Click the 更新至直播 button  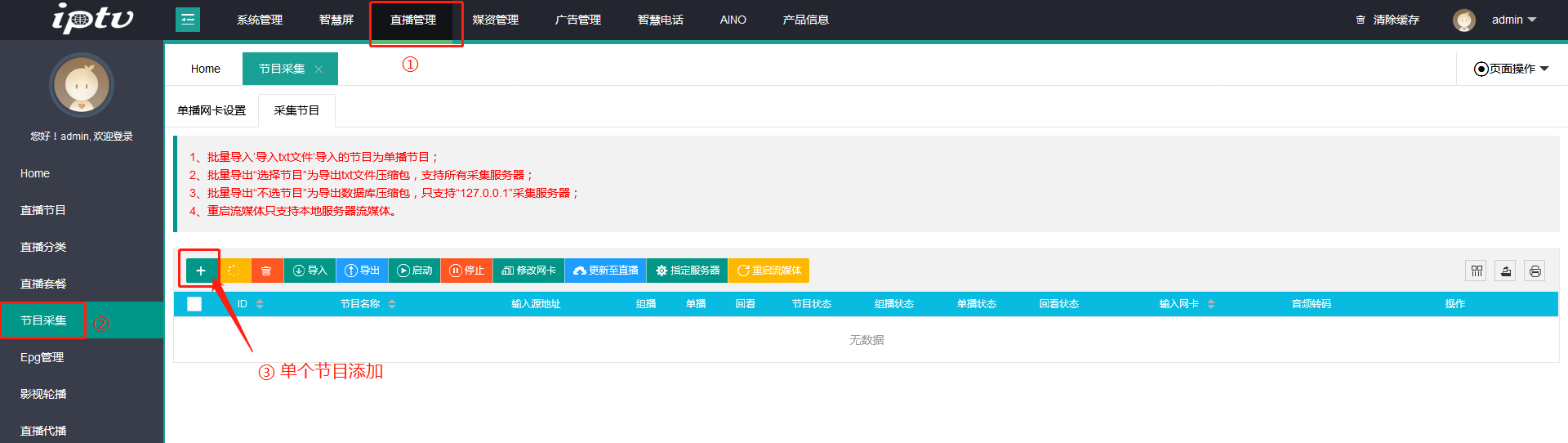[x=606, y=271]
